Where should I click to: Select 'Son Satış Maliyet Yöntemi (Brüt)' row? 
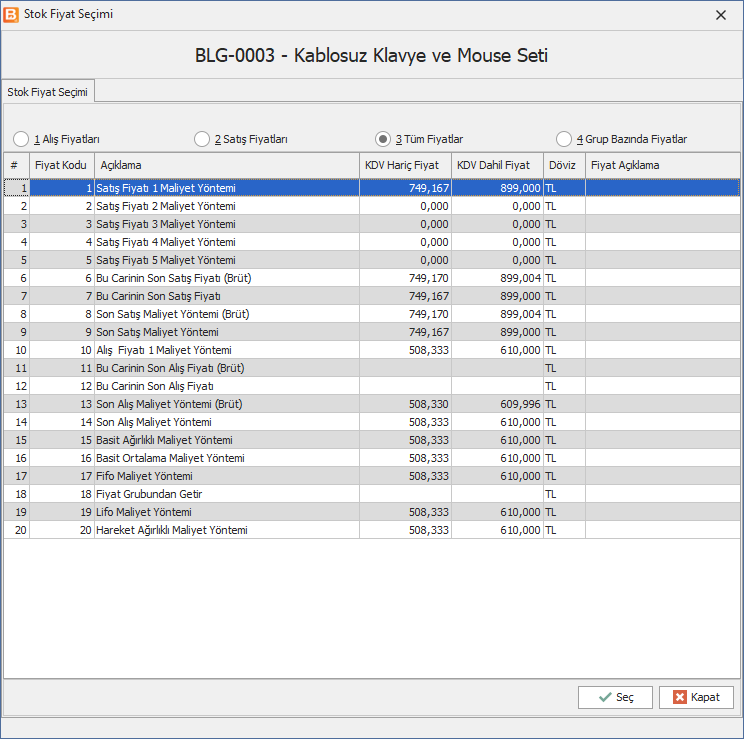coord(372,314)
